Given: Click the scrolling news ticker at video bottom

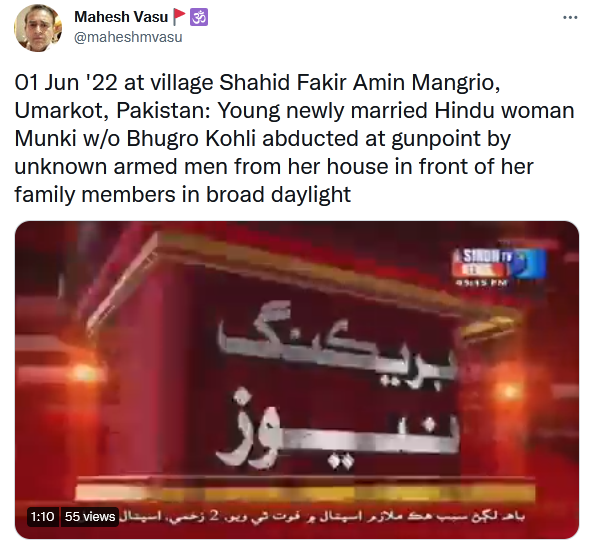Looking at the screenshot, I should coord(323,516).
